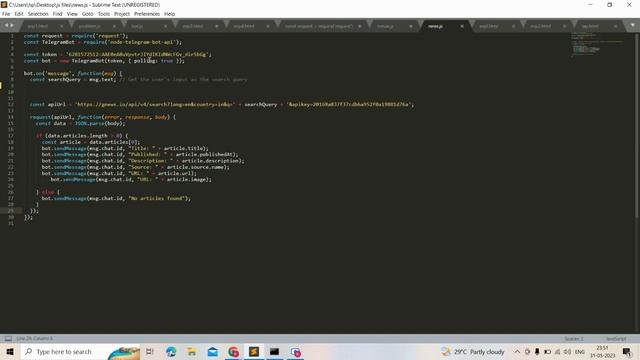This screenshot has width=640, height=360.
Task: Close the news.js tab
Action: 462,26
